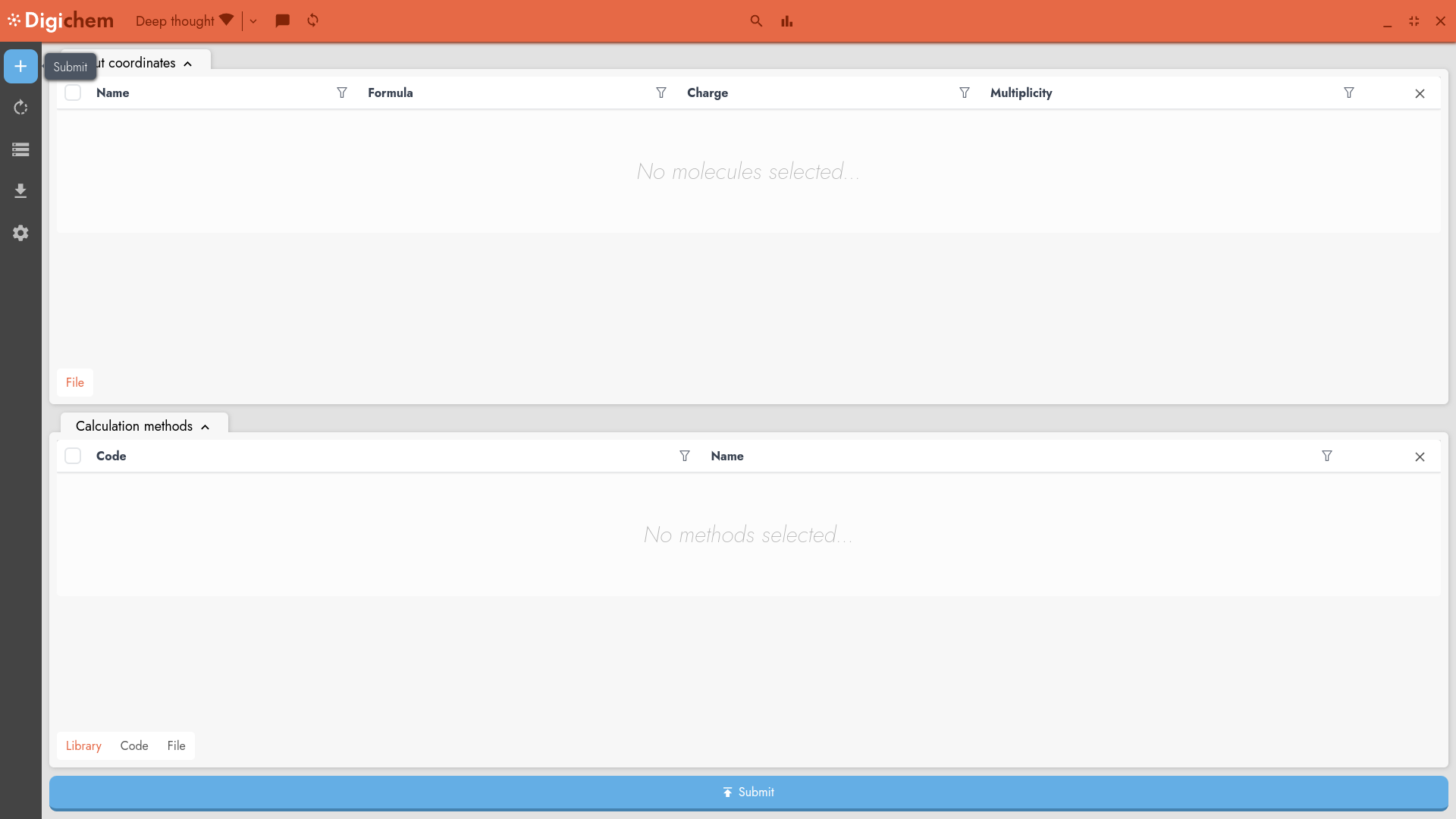Open the server list sidebar icon
Image resolution: width=1456 pixels, height=819 pixels.
click(x=20, y=149)
